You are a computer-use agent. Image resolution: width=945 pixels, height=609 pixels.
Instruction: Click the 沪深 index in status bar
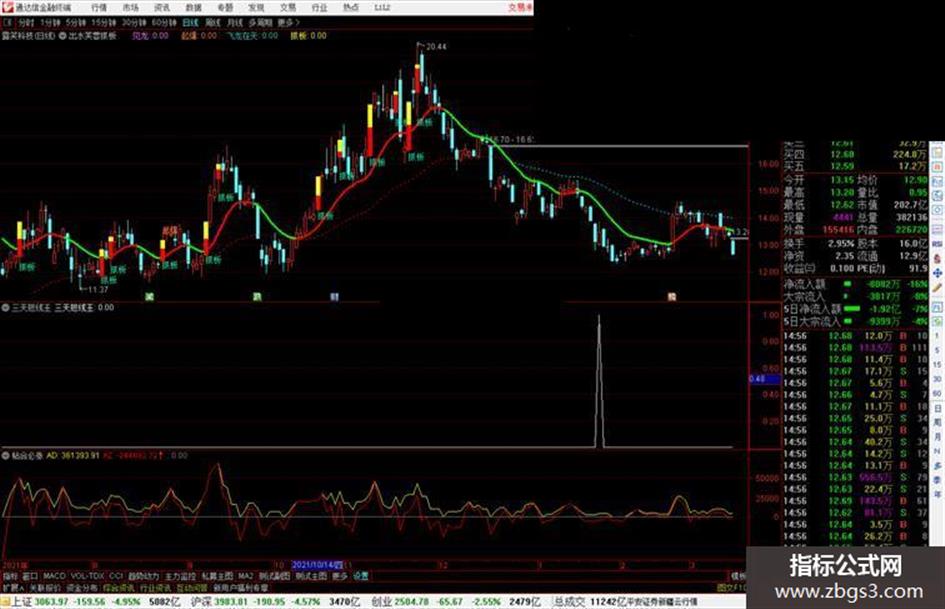[x=201, y=601]
